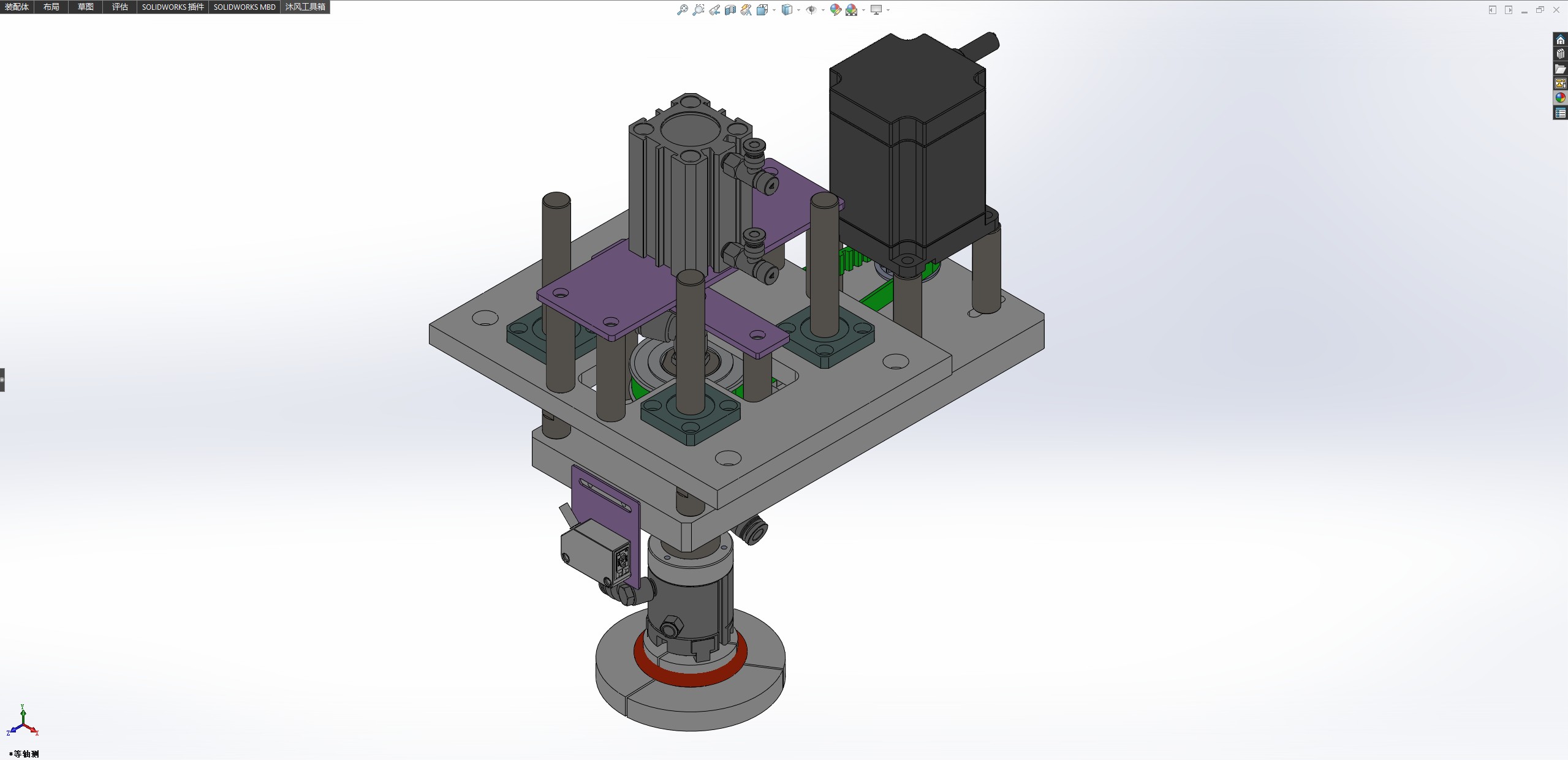
Task: Open the Appearances color sphere pane
Action: tap(1560, 98)
